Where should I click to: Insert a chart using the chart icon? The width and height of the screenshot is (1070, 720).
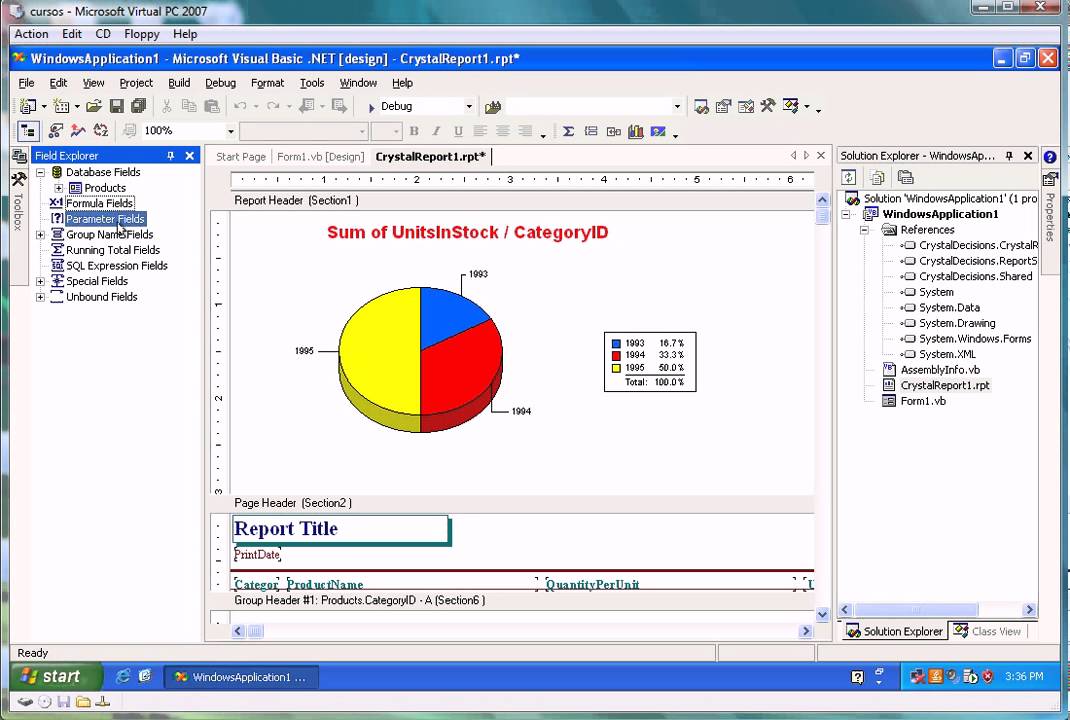(636, 131)
